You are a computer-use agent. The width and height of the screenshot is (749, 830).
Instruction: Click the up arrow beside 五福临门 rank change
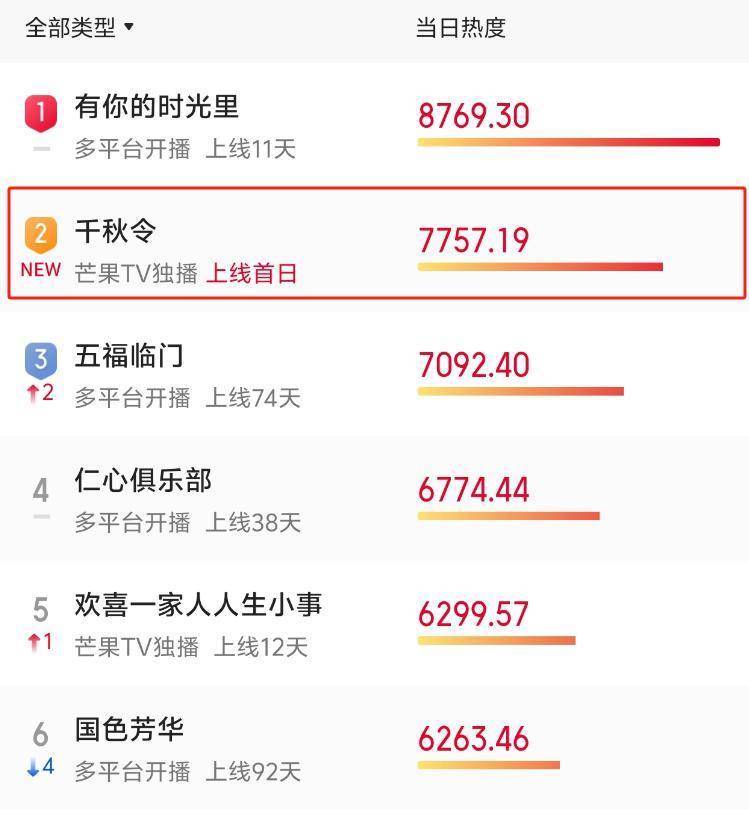click(x=33, y=393)
